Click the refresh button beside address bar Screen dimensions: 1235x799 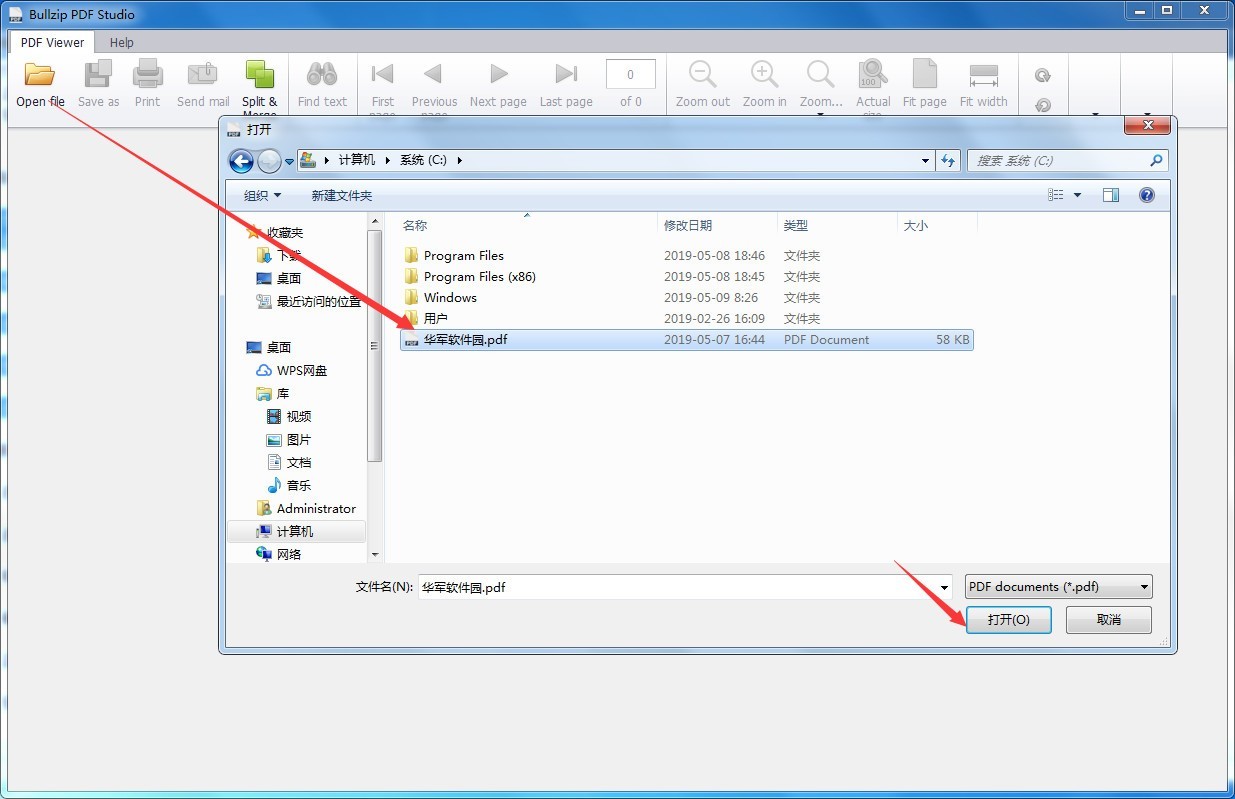coord(948,160)
